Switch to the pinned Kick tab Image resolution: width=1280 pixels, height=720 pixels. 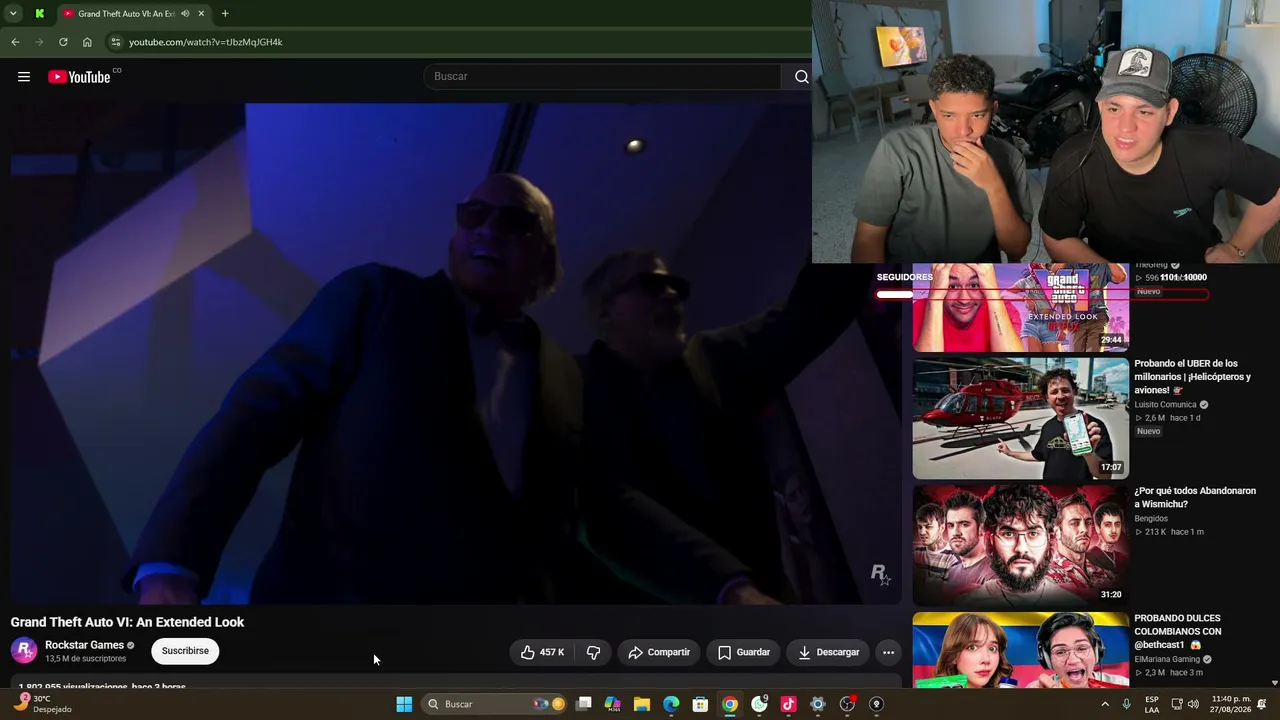(39, 14)
